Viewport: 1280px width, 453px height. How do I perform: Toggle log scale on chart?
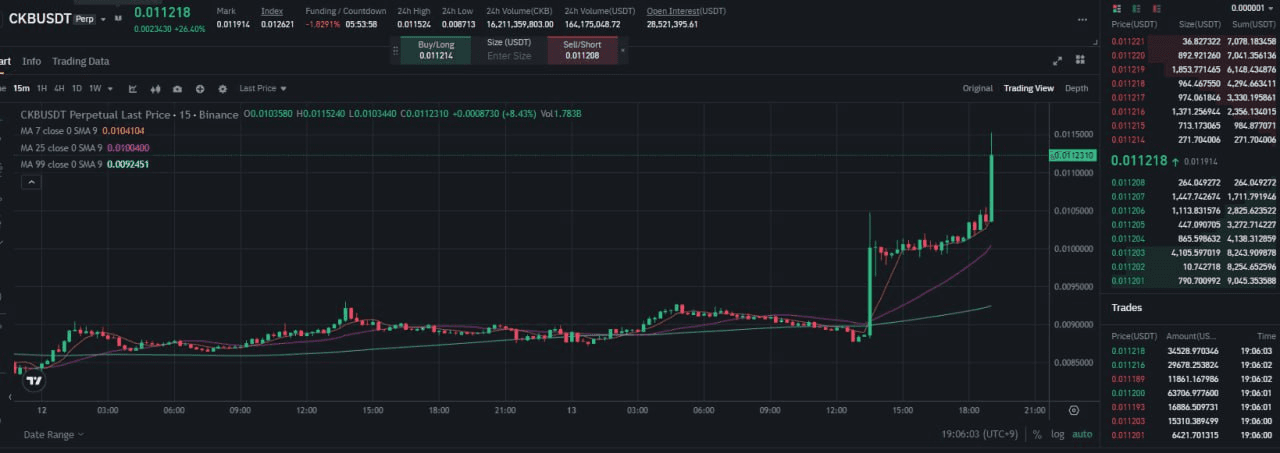1057,435
